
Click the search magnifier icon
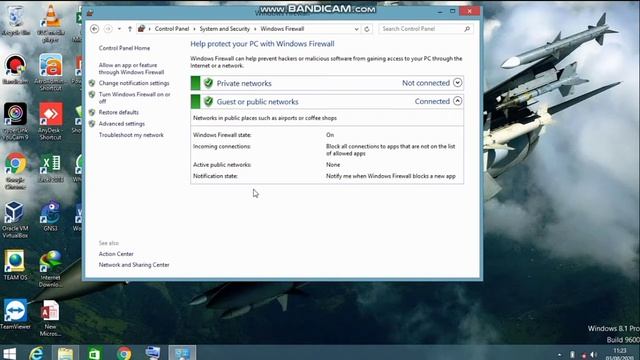click(467, 29)
